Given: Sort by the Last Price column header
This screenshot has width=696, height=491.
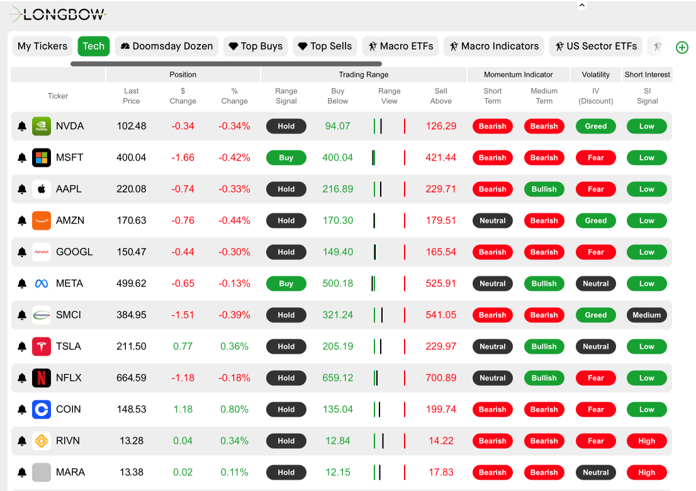Looking at the screenshot, I should tap(131, 96).
